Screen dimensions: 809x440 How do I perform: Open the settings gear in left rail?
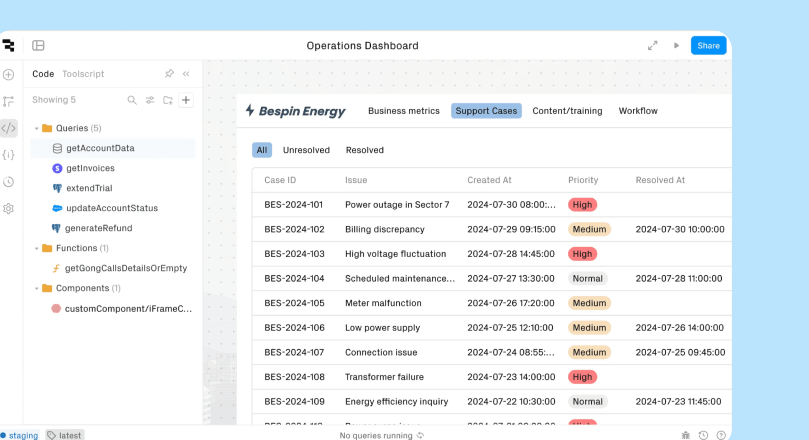click(9, 209)
